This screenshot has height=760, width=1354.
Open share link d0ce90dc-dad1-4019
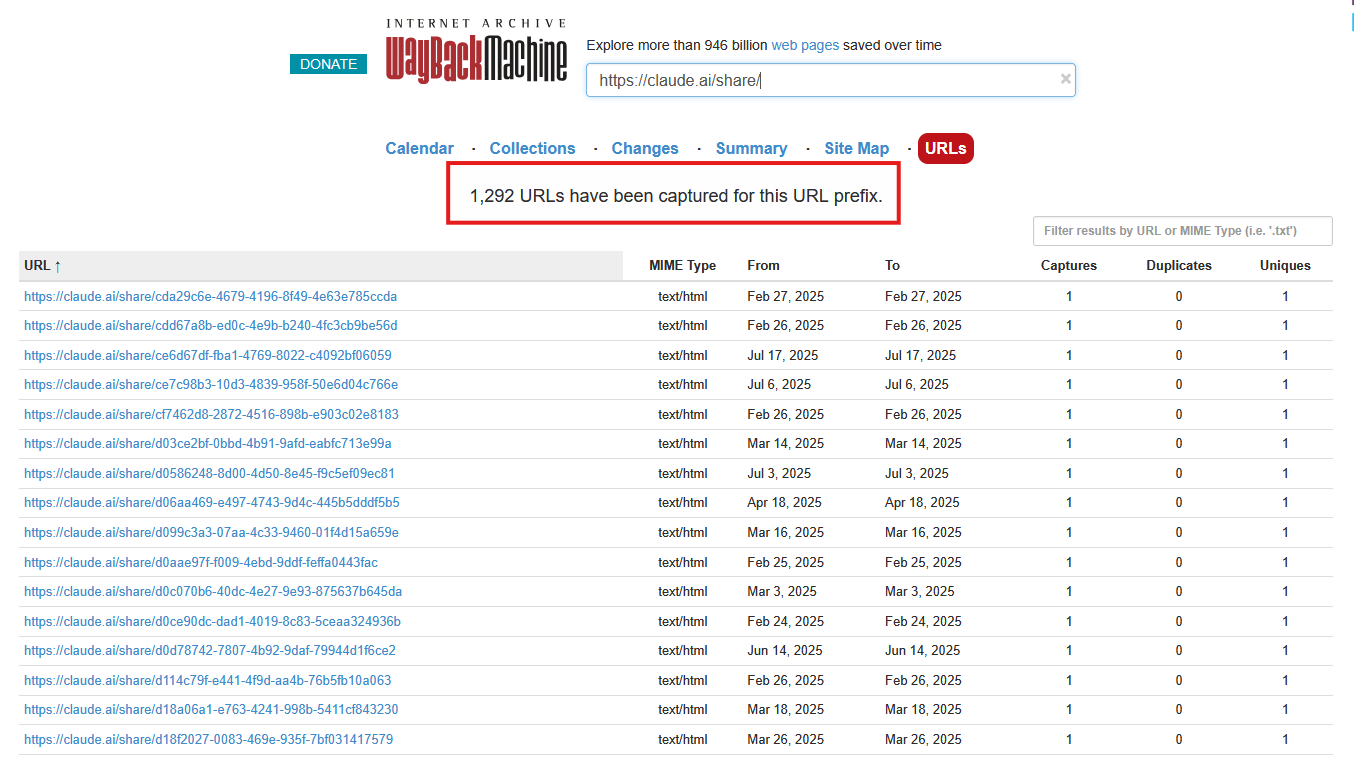pos(212,621)
